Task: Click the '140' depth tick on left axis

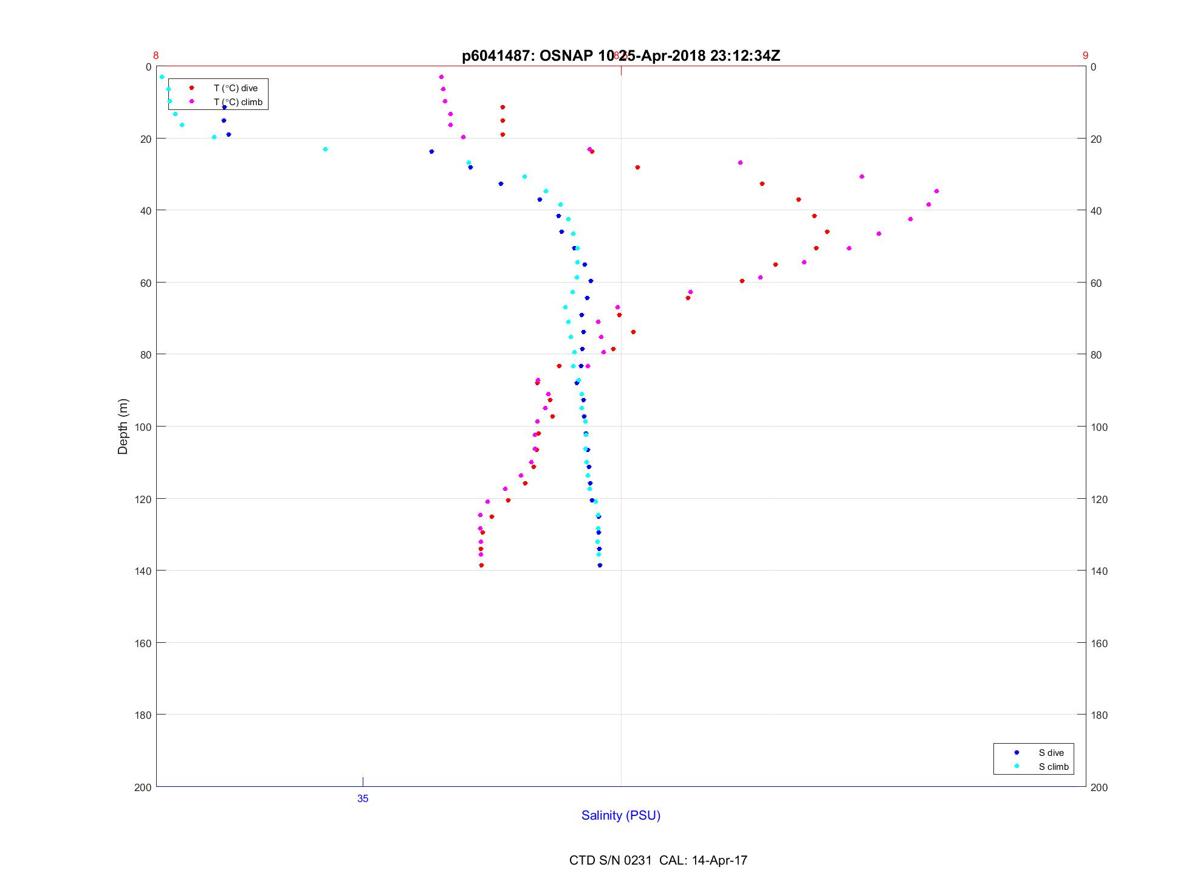Action: (x=142, y=571)
